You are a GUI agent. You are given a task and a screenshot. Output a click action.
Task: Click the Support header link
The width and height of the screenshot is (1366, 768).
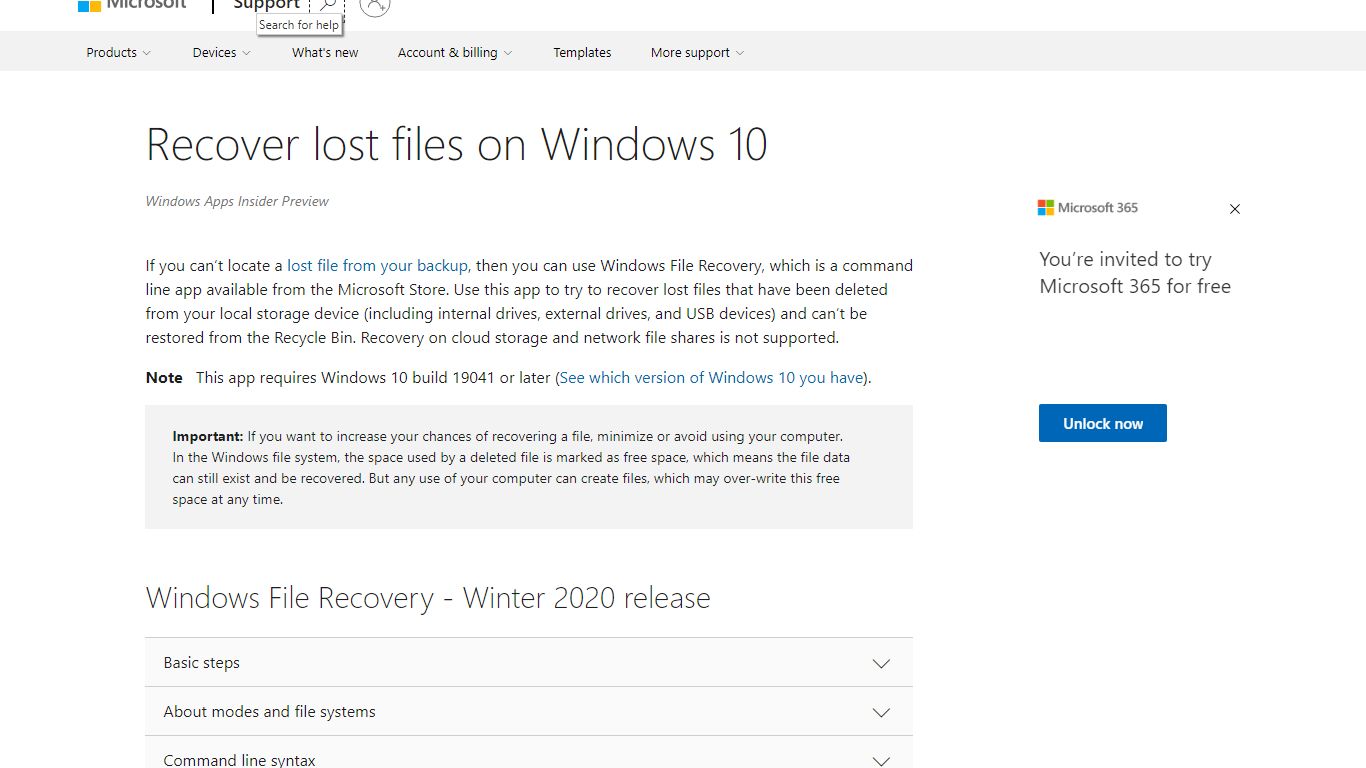click(266, 5)
